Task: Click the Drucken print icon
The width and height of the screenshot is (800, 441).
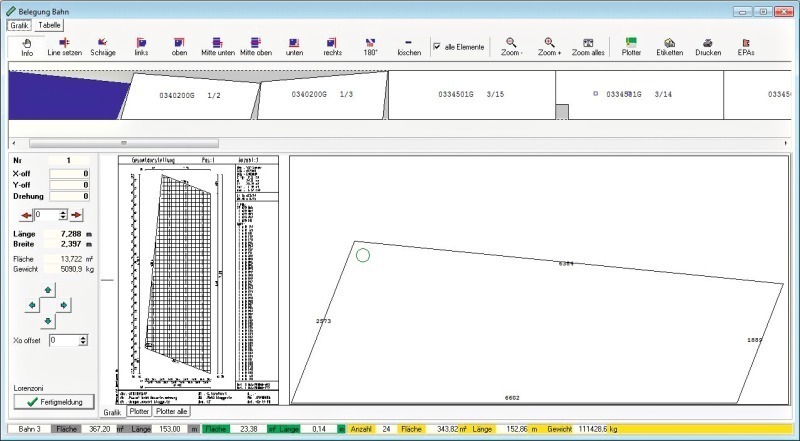Action: [708, 47]
